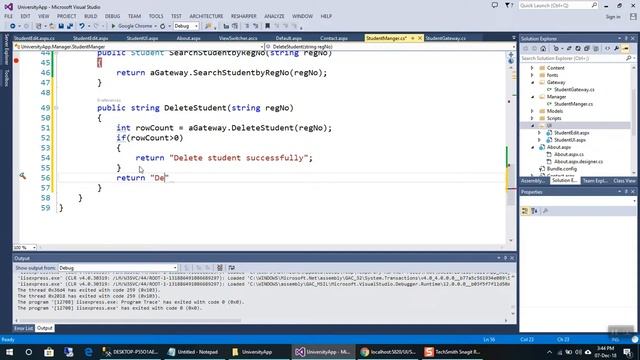
Task: Select Bundle.config in Solution Explorer
Action: (x=562, y=169)
